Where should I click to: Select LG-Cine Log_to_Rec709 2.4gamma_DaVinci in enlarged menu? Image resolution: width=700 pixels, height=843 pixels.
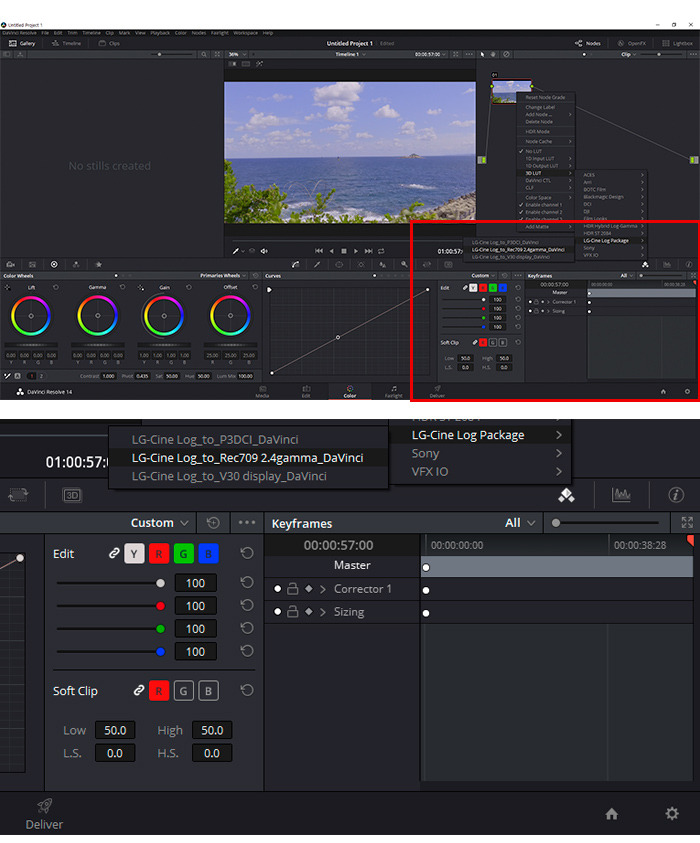pos(248,458)
